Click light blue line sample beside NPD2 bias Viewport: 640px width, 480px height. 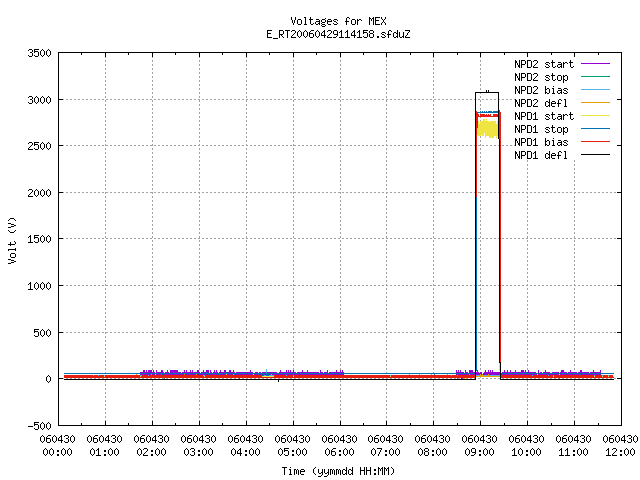[596, 90]
